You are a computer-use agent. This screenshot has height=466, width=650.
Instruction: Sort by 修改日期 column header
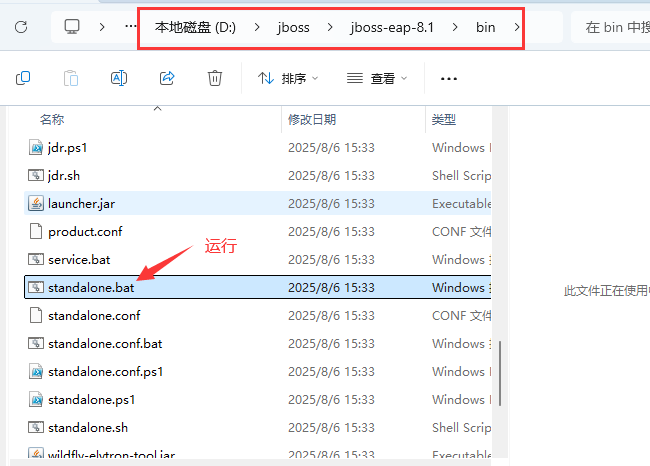(312, 120)
